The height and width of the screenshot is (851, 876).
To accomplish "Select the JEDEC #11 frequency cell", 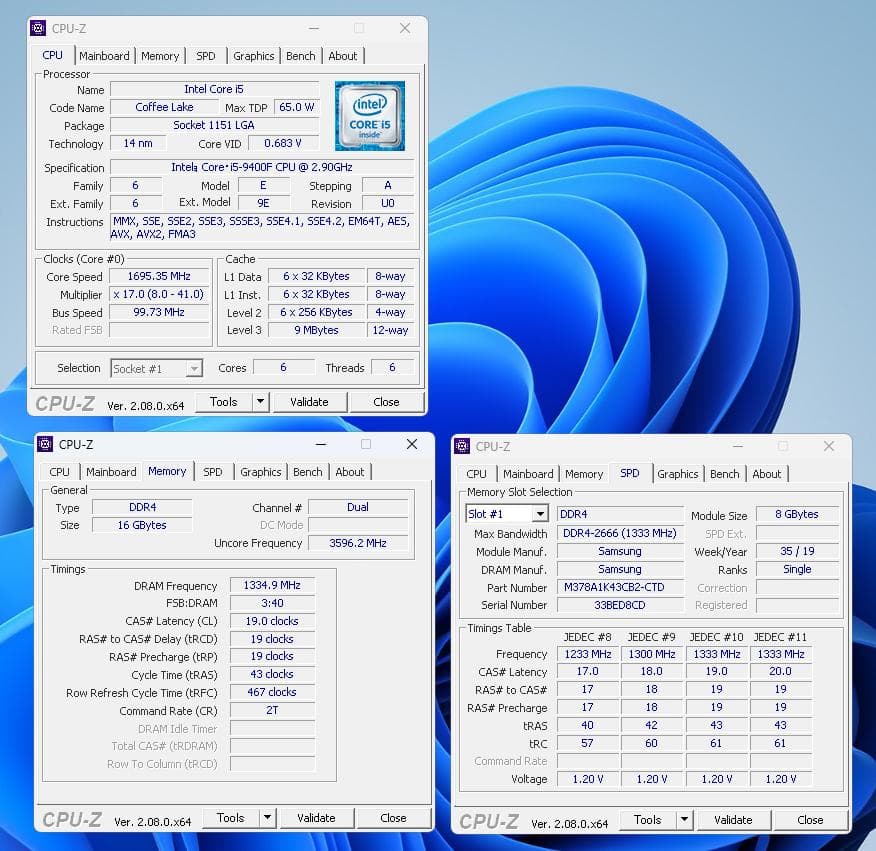I will click(780, 653).
